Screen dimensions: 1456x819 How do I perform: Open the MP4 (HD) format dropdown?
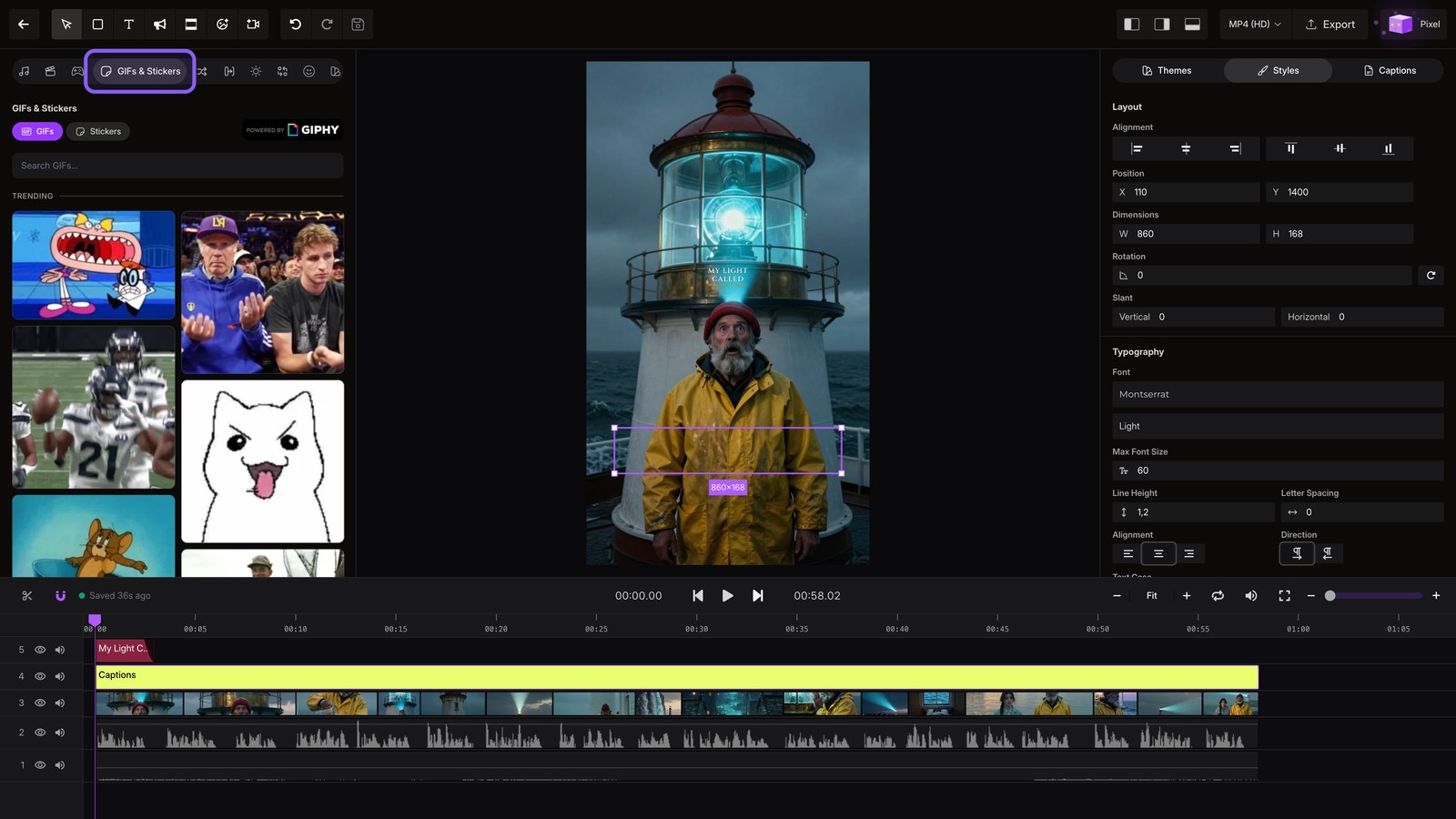pyautogui.click(x=1254, y=25)
